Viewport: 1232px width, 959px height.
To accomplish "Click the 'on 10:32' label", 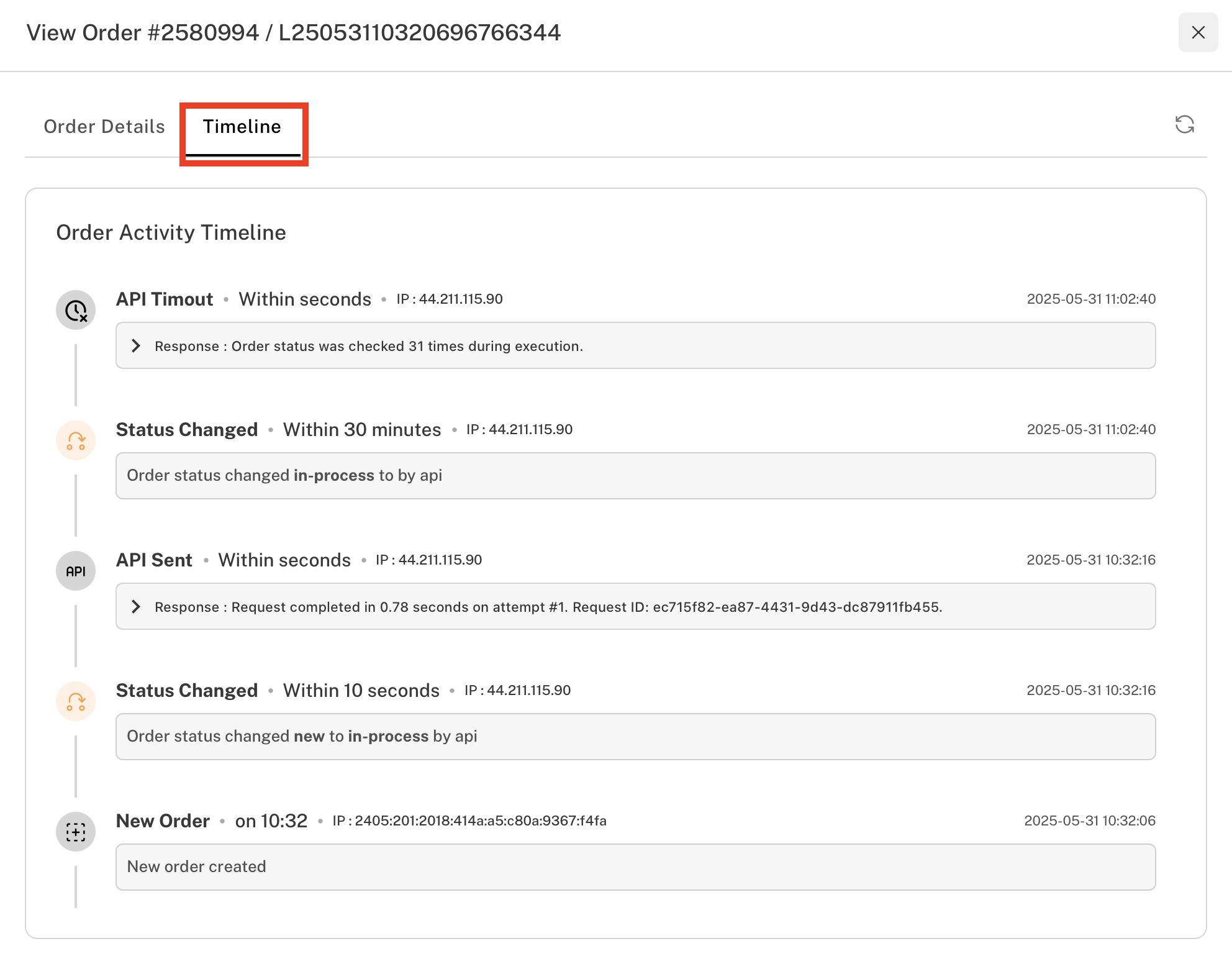I will [x=271, y=821].
